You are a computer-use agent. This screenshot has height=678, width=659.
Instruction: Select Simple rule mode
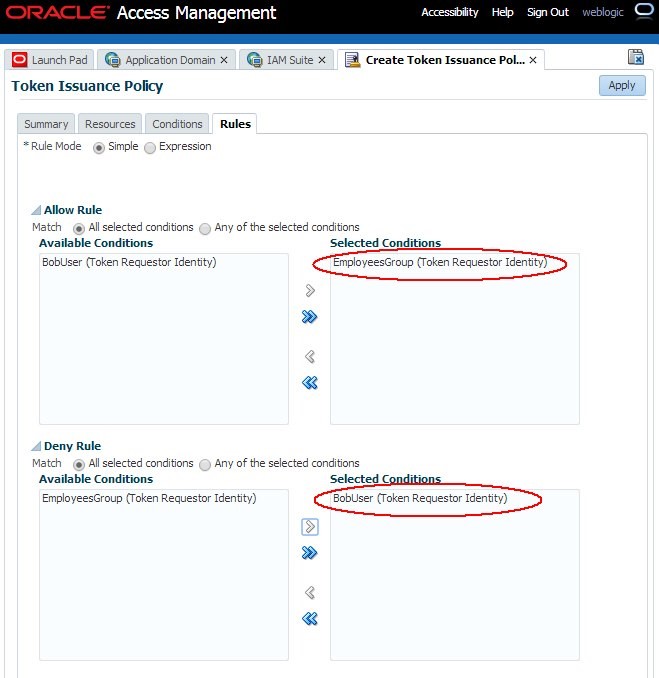(x=99, y=148)
